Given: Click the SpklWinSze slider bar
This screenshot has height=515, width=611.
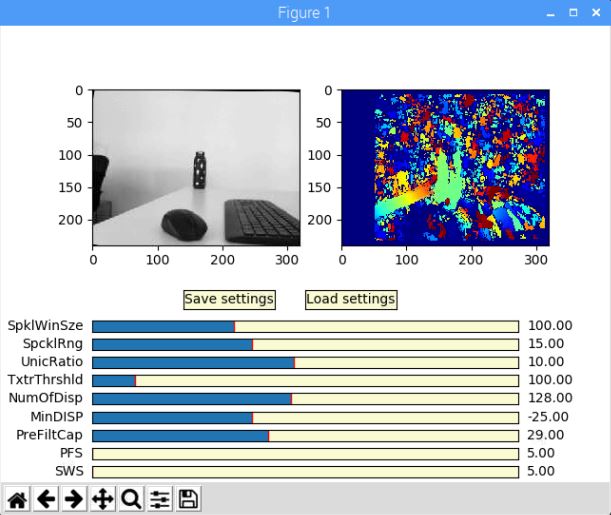Looking at the screenshot, I should coord(305,326).
